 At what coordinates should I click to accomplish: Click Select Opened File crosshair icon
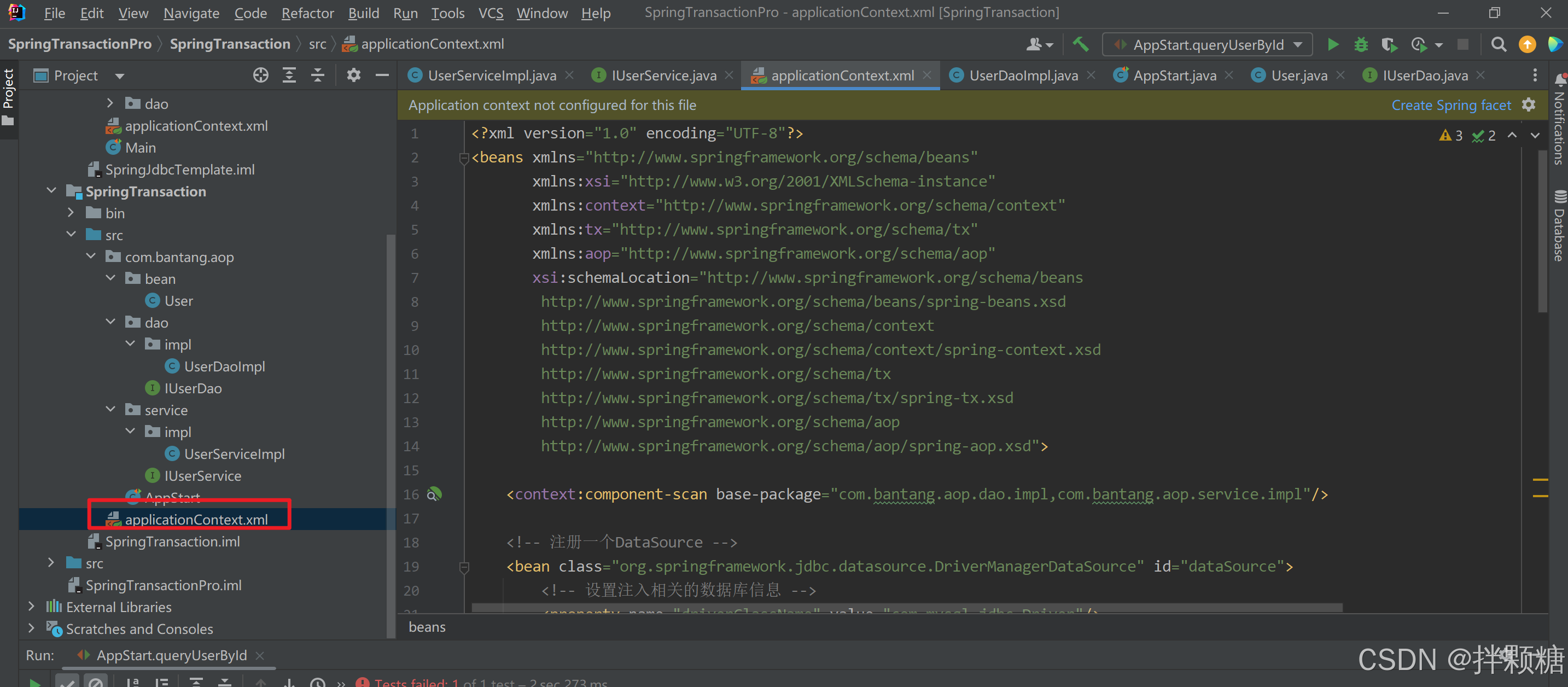click(x=260, y=75)
